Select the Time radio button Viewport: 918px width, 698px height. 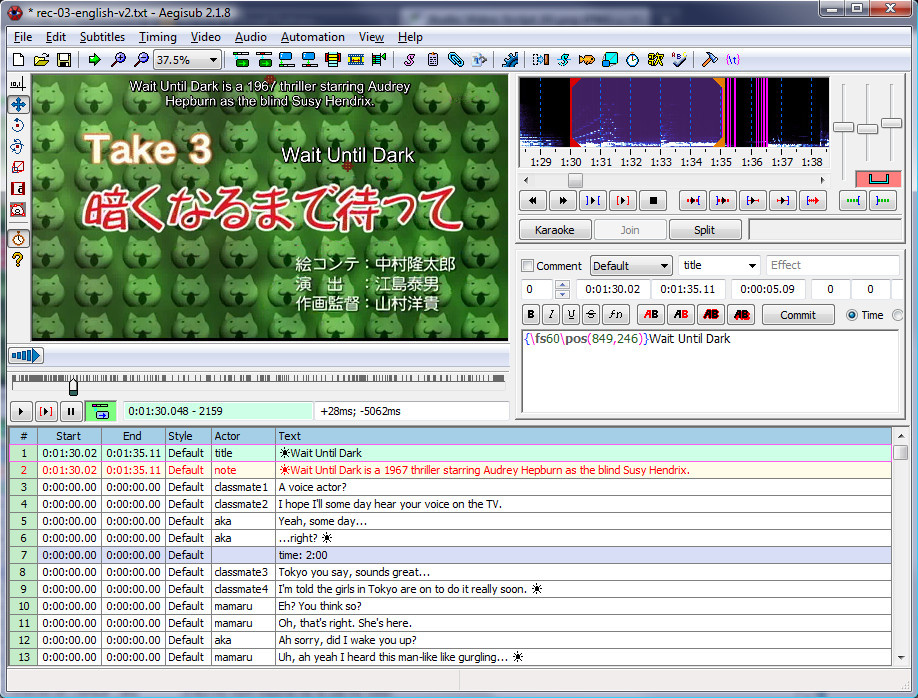(852, 315)
